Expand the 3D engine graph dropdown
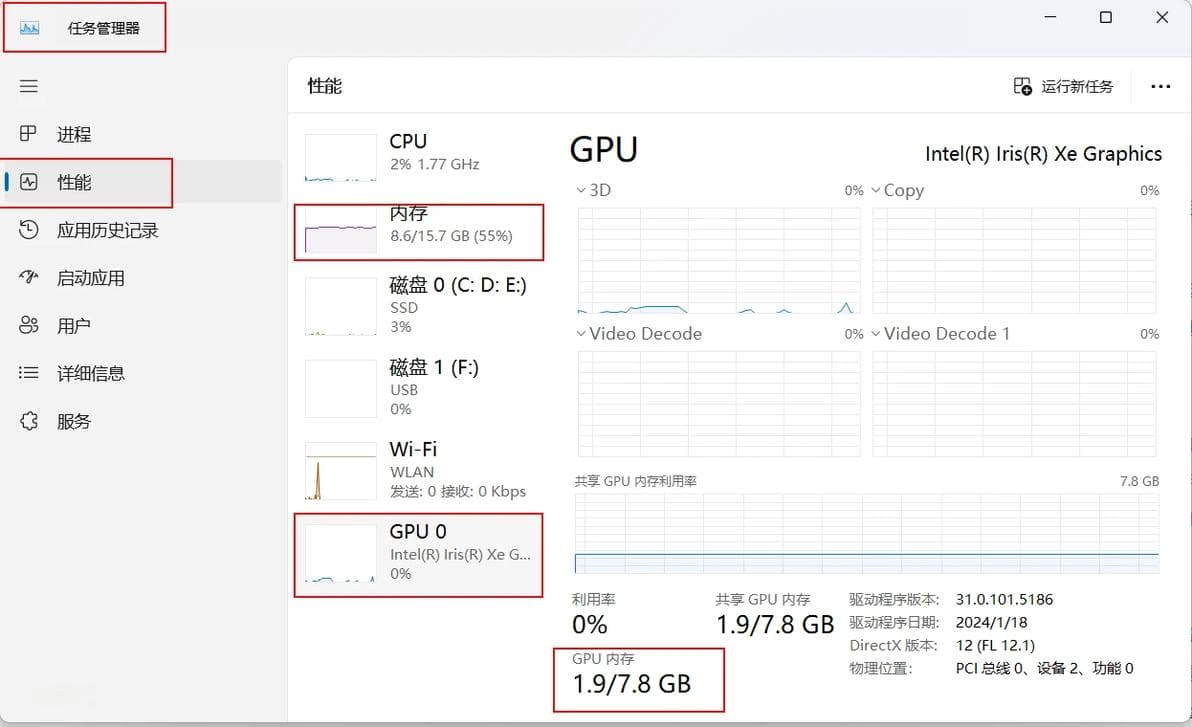The width and height of the screenshot is (1192, 727). [583, 190]
